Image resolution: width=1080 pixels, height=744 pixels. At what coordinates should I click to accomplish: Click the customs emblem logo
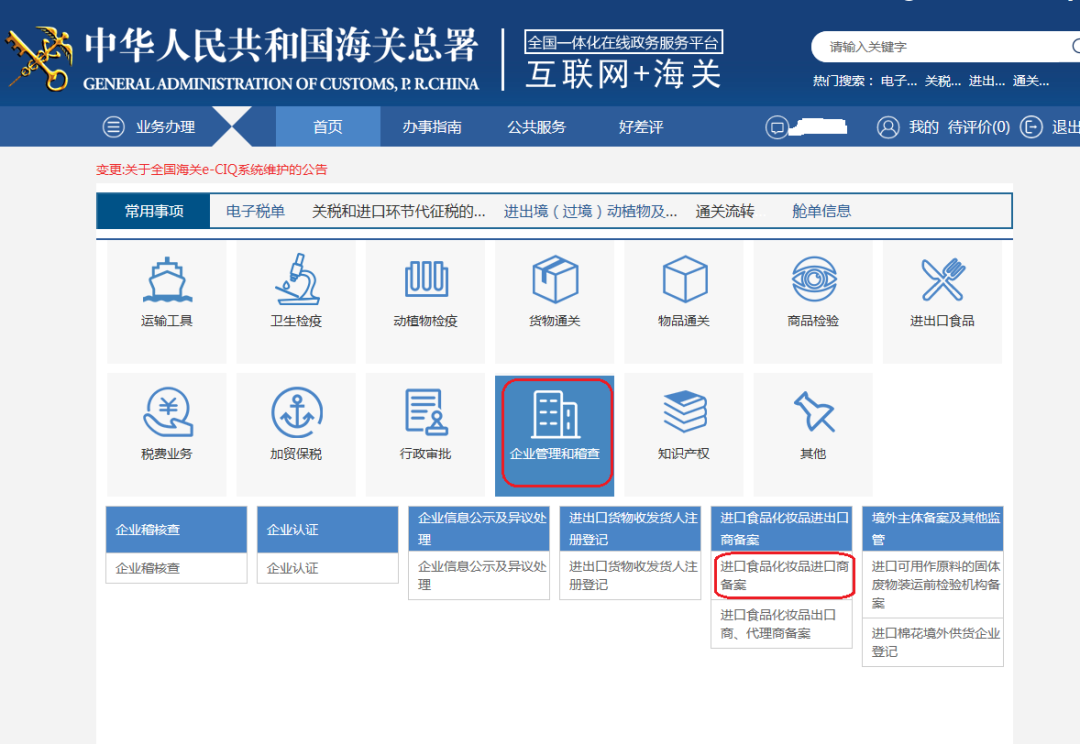coord(39,59)
